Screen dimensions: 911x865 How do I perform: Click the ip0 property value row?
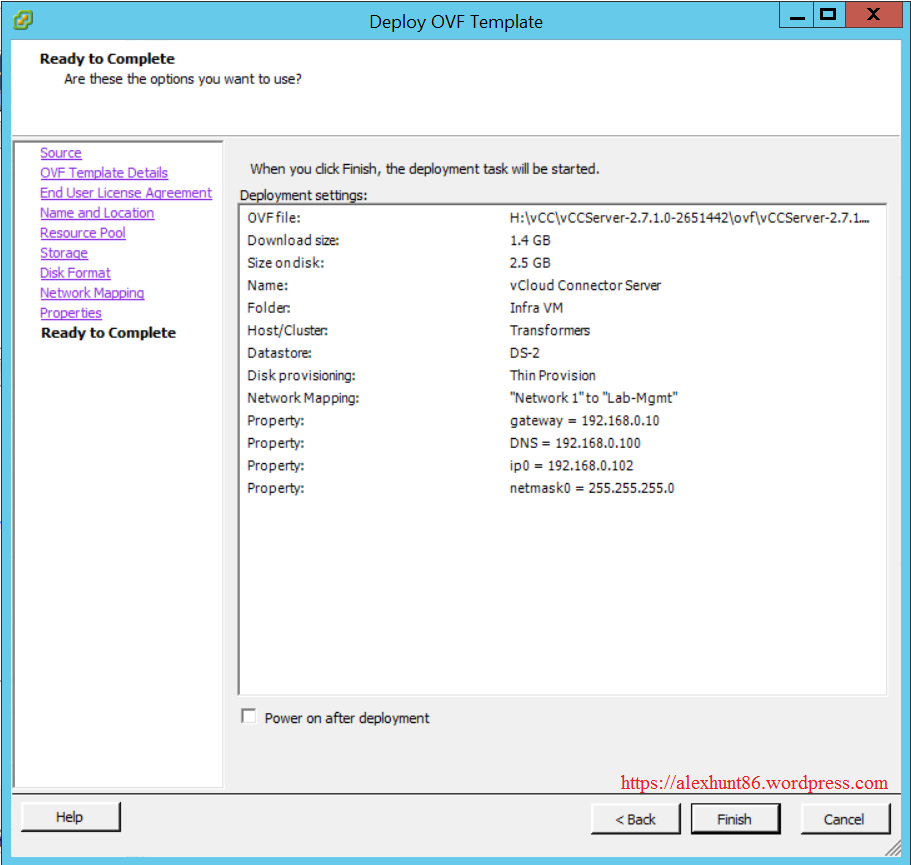(x=571, y=466)
